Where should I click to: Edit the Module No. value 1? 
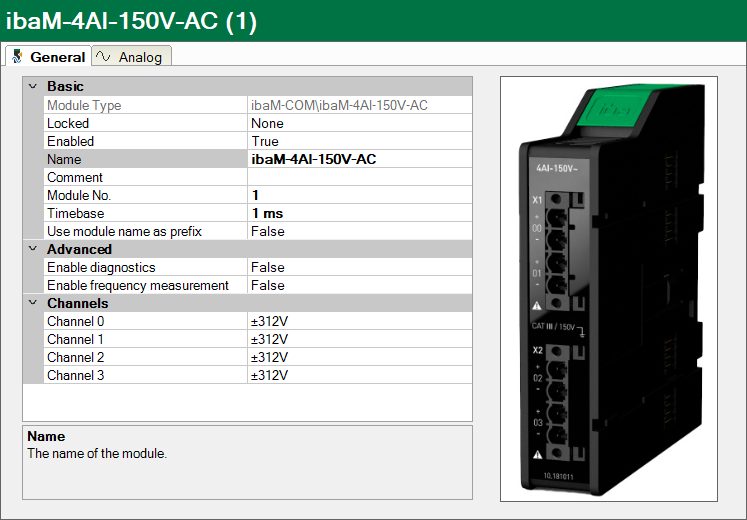tap(360, 195)
